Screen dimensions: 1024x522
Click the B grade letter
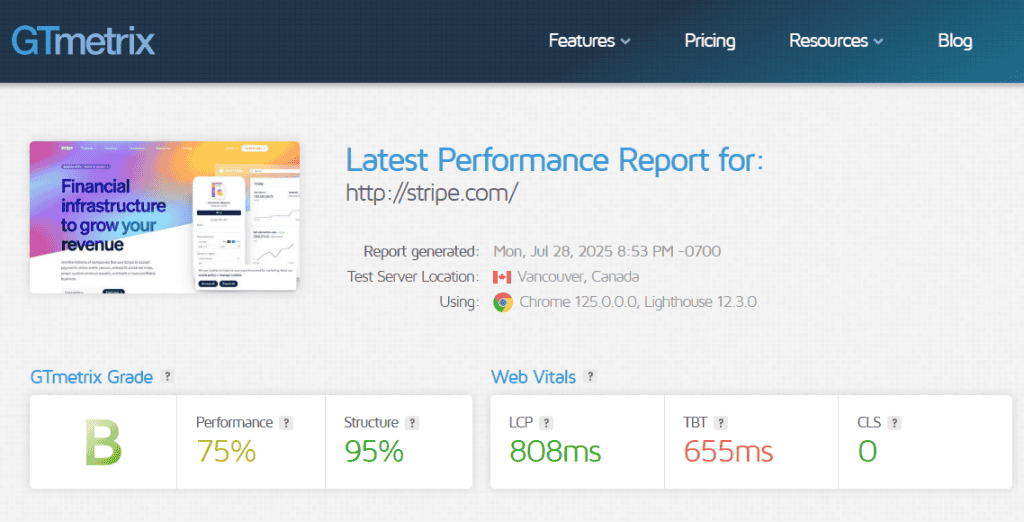(x=103, y=443)
